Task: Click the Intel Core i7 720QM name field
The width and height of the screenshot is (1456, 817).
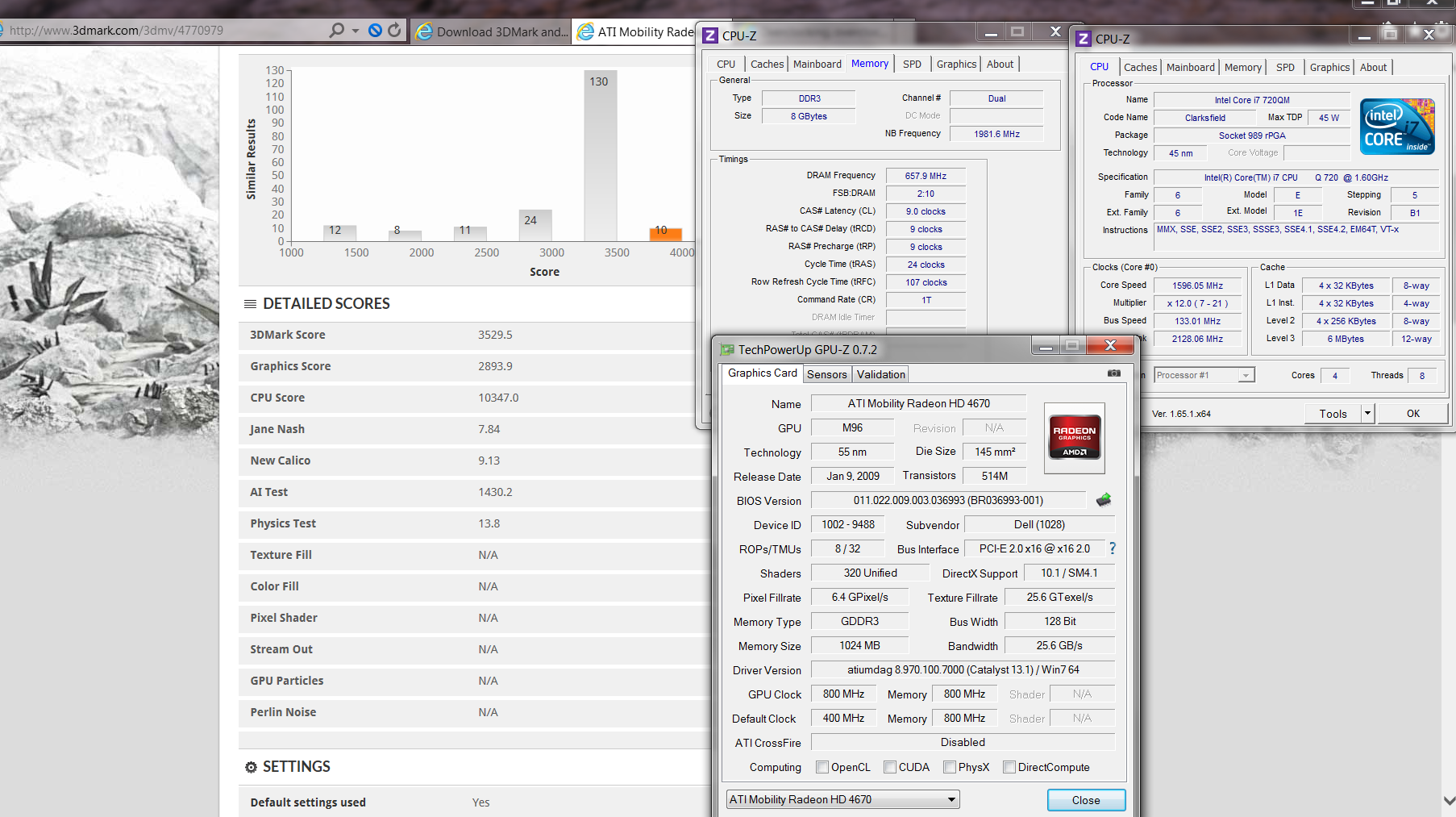Action: (x=1252, y=100)
